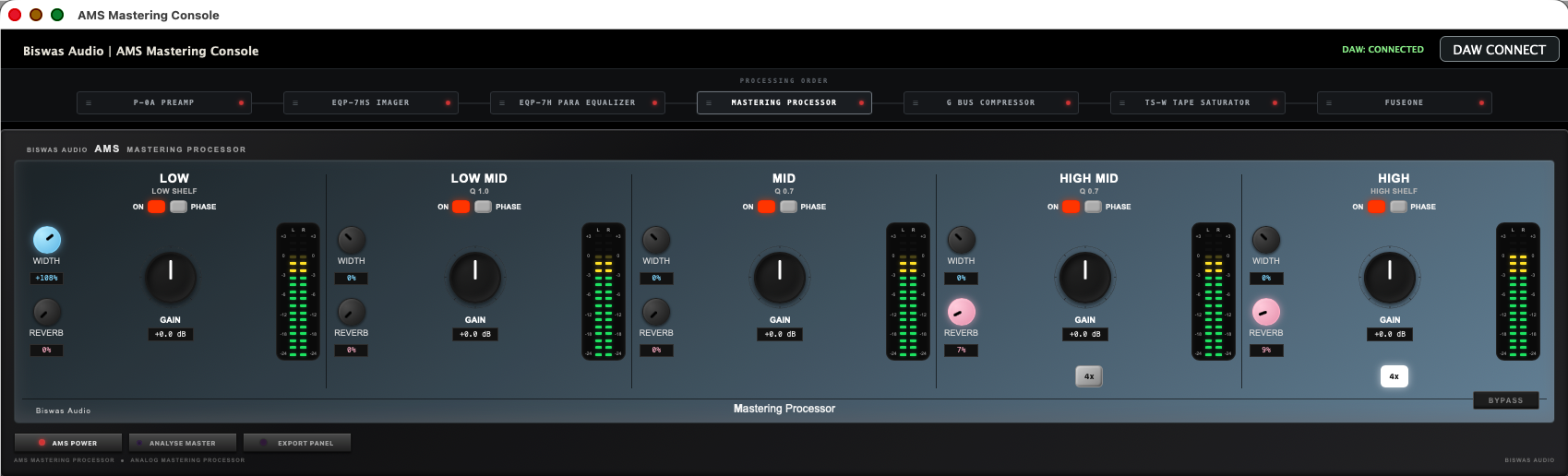
Task: Toggle the red LED on G Bus Compressor
Action: pyautogui.click(x=1068, y=102)
